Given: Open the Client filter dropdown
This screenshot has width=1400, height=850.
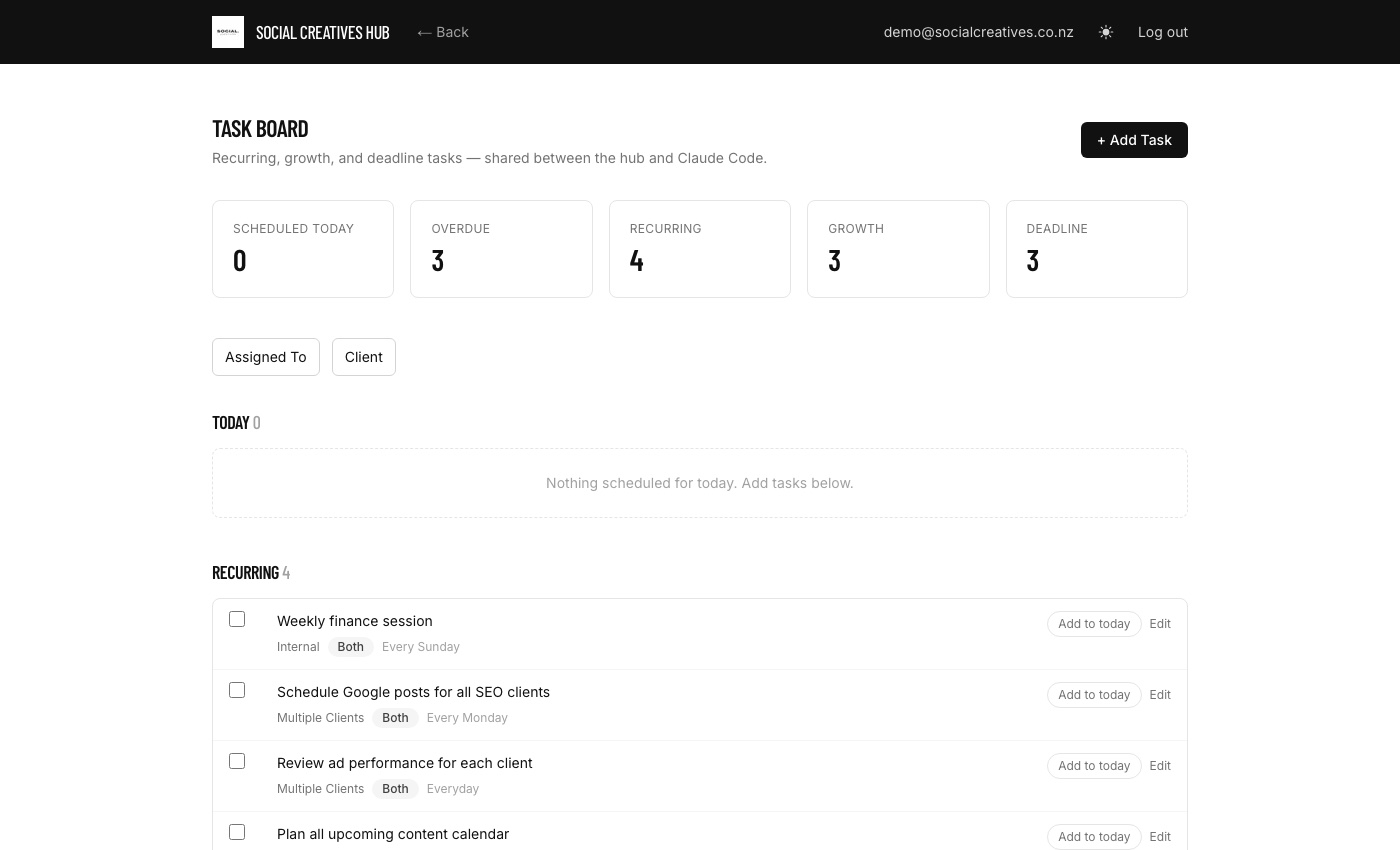Looking at the screenshot, I should 364,357.
